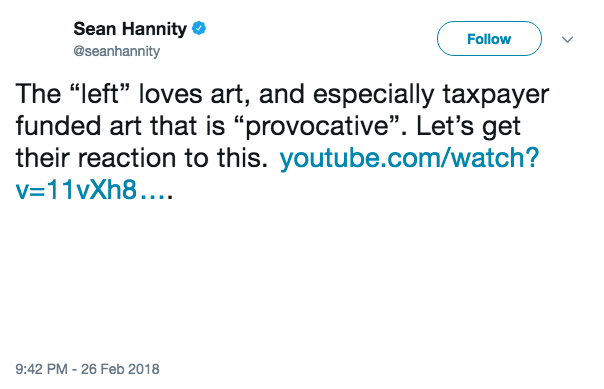
Task: Open the @seanhannity handle profile
Action: [116, 51]
